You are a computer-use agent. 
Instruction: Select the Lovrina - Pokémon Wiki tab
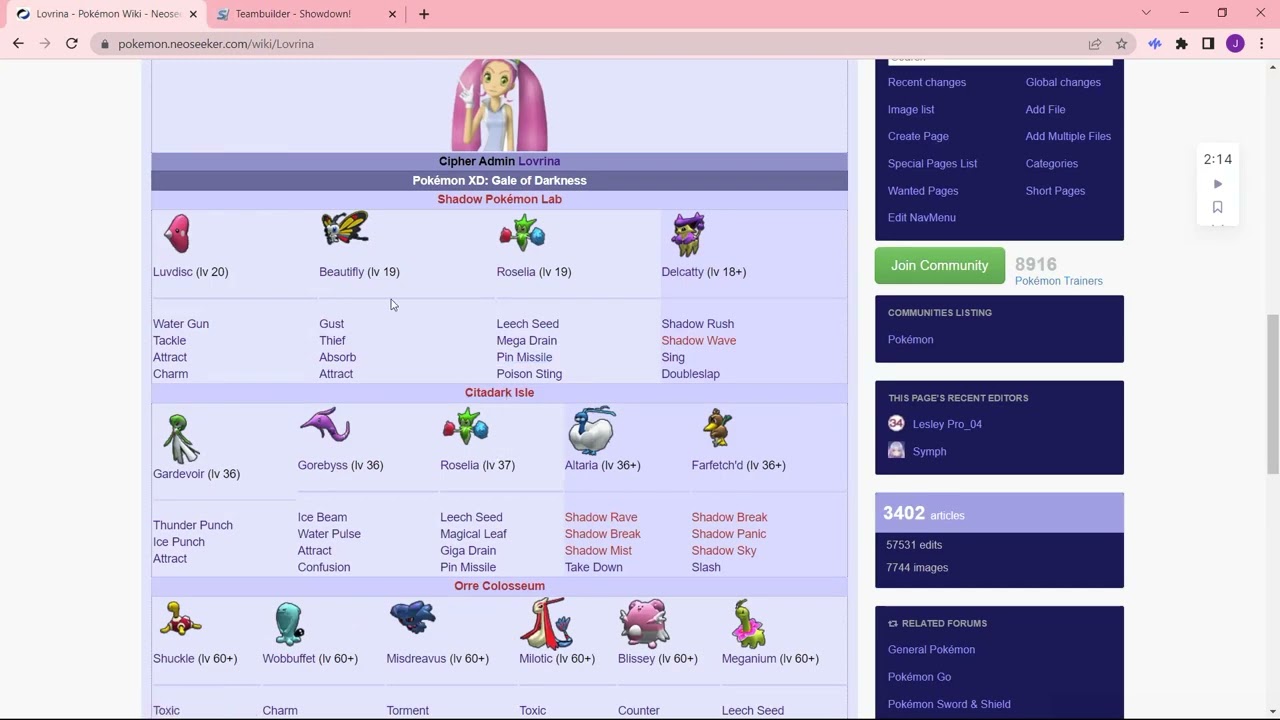click(105, 14)
